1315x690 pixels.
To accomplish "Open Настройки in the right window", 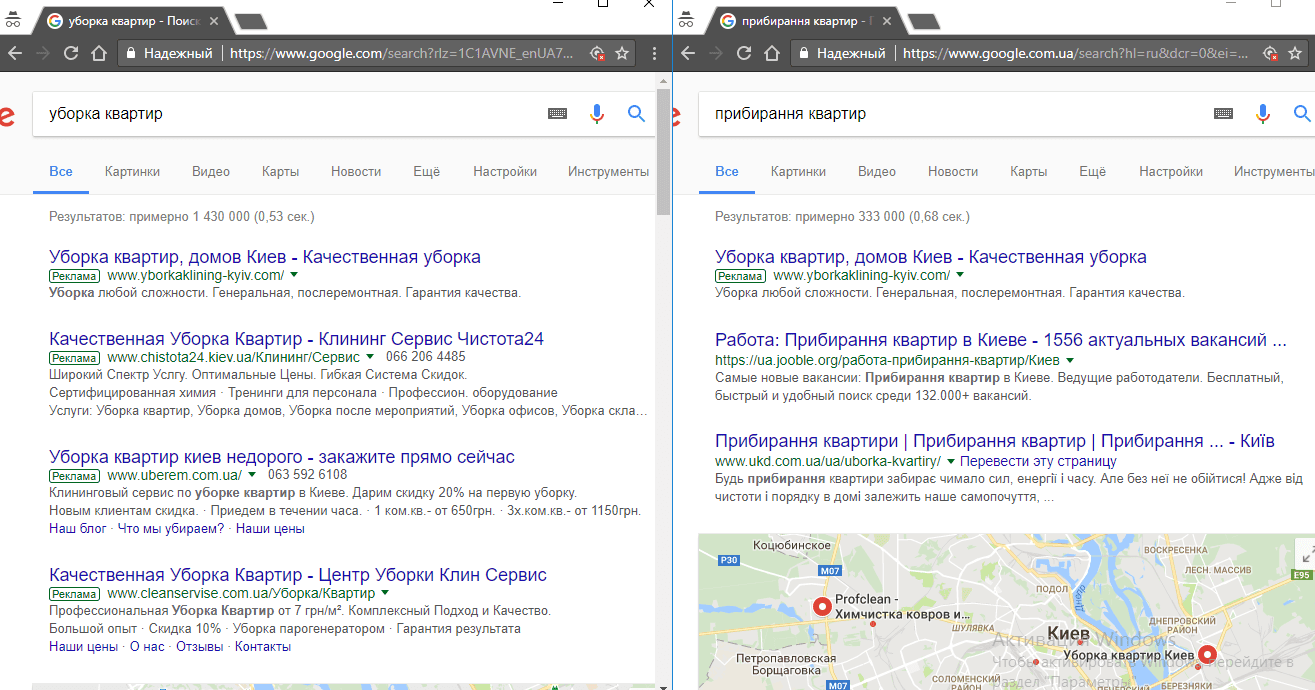I will pos(1171,171).
